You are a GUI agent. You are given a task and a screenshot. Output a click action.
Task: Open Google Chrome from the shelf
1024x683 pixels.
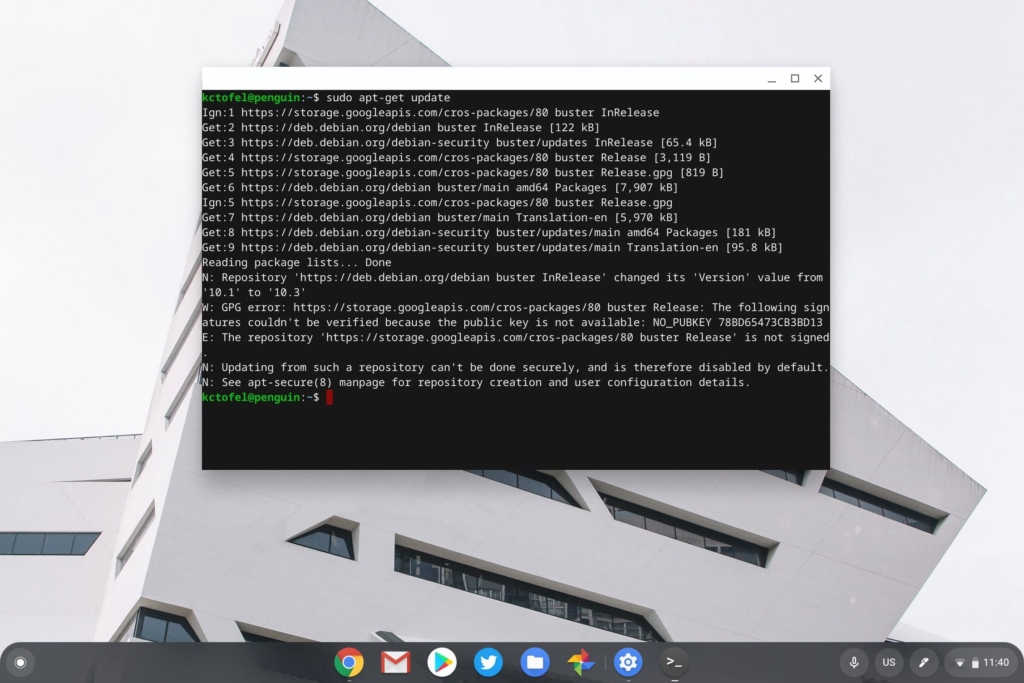tap(349, 662)
